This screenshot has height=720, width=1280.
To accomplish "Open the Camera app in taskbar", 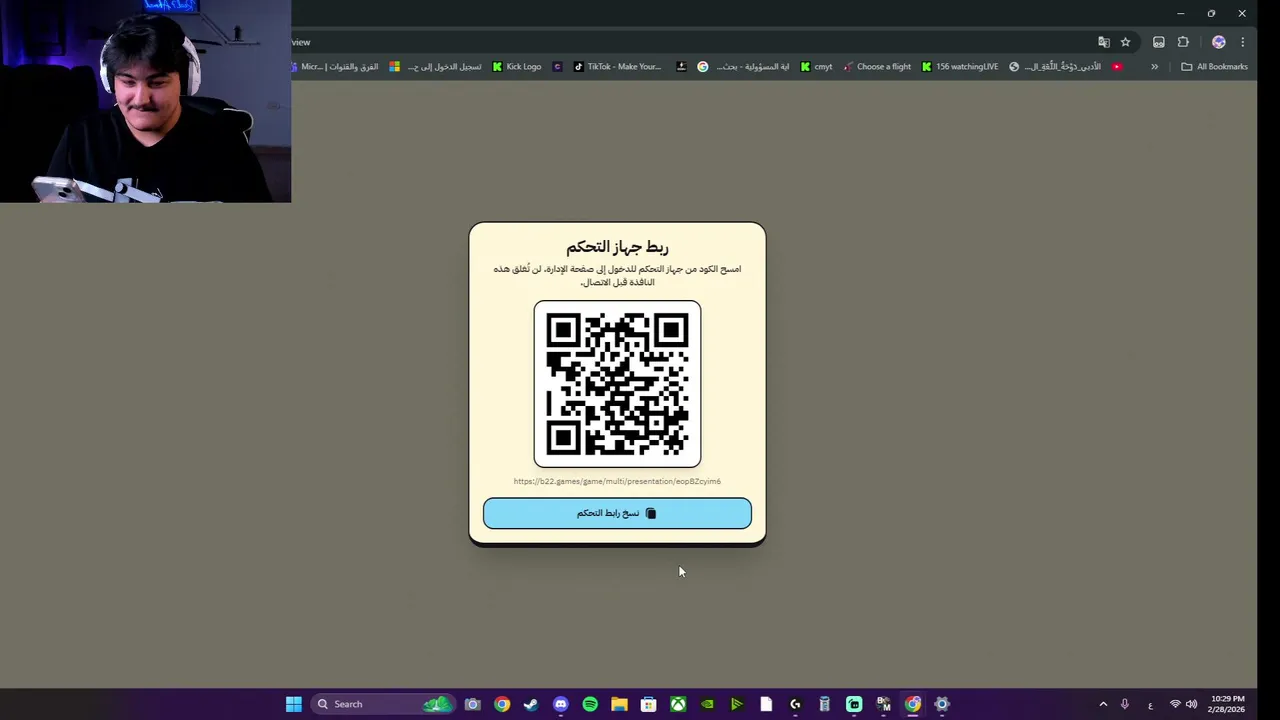I will click(473, 704).
